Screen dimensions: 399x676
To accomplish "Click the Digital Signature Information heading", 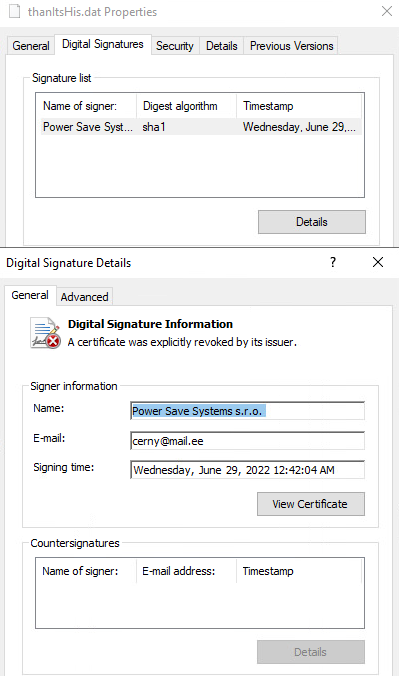I will (x=150, y=324).
